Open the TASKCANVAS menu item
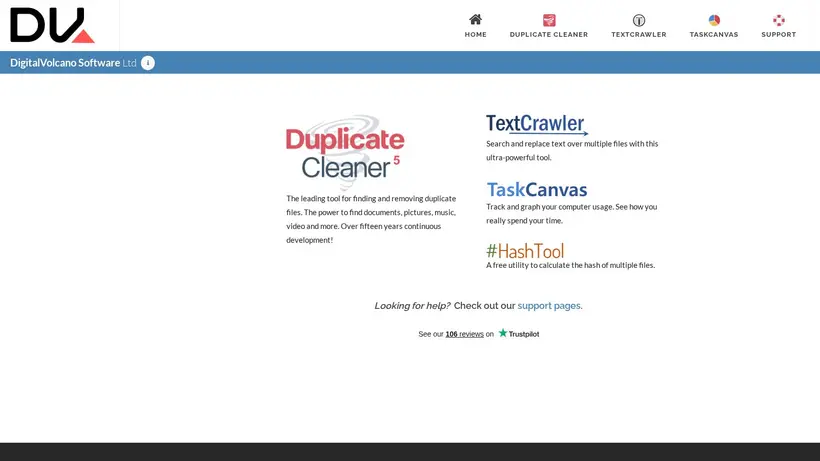This screenshot has width=820, height=461. (714, 34)
